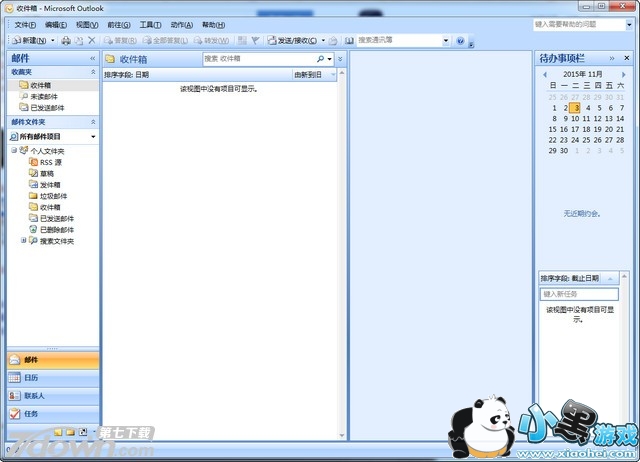640x462 pixels.
Task: Click the 发送/接收 send/receive button
Action: (x=292, y=40)
